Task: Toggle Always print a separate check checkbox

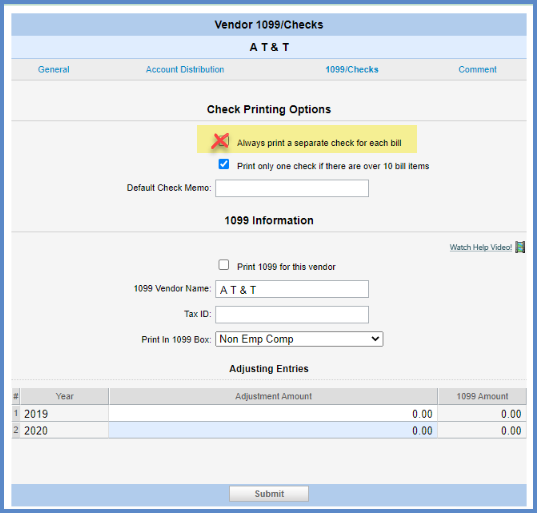Action: (223, 141)
